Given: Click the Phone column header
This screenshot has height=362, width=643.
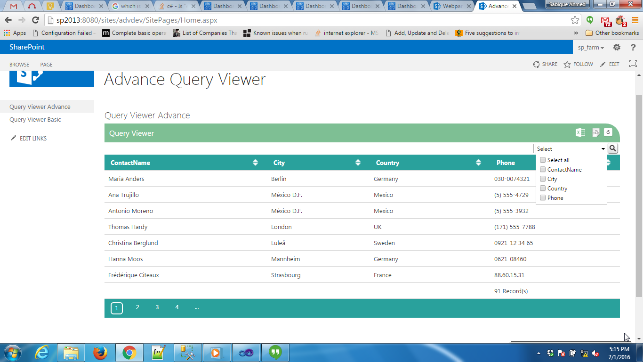Looking at the screenshot, I should click(x=506, y=162).
